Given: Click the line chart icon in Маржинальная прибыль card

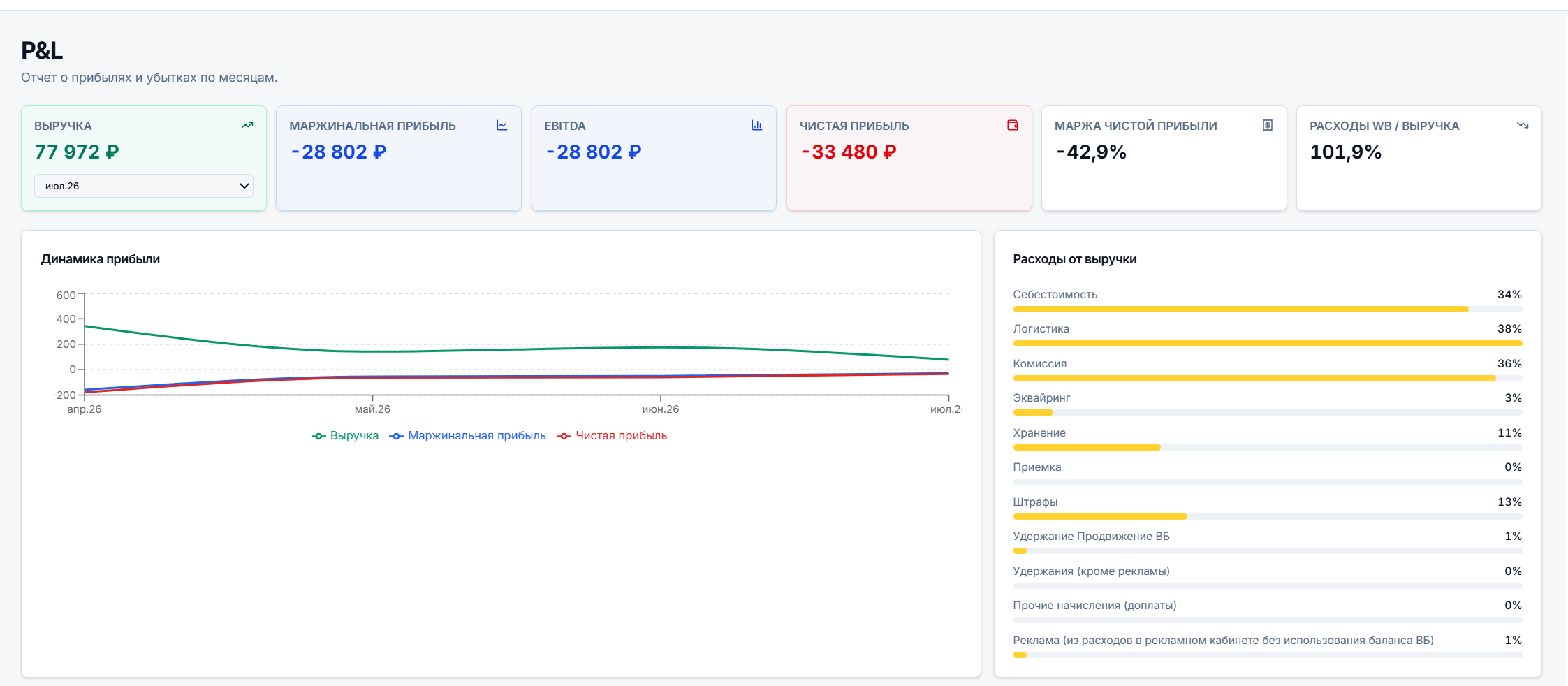Looking at the screenshot, I should pyautogui.click(x=502, y=125).
